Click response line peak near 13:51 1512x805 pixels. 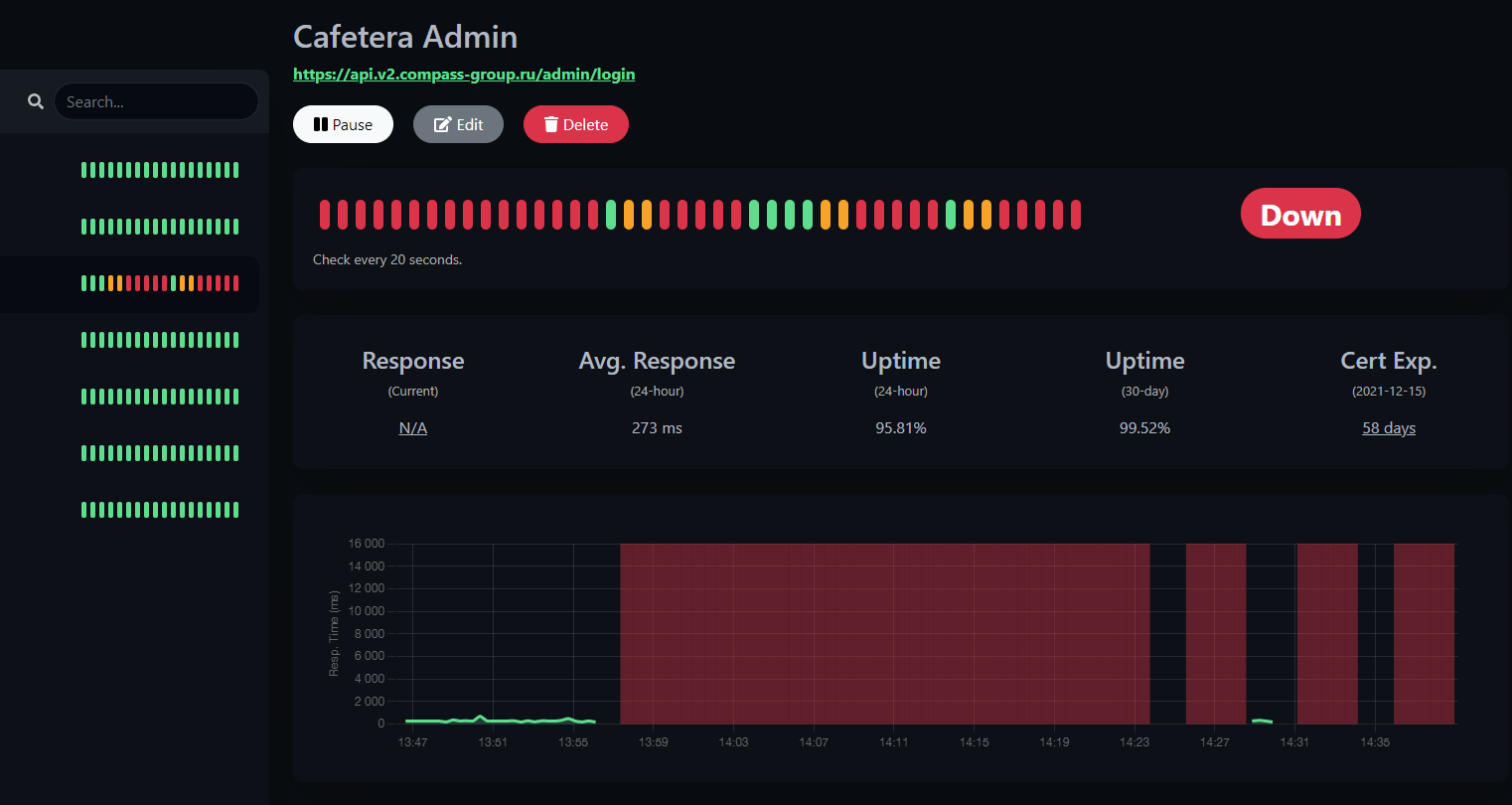(x=481, y=717)
